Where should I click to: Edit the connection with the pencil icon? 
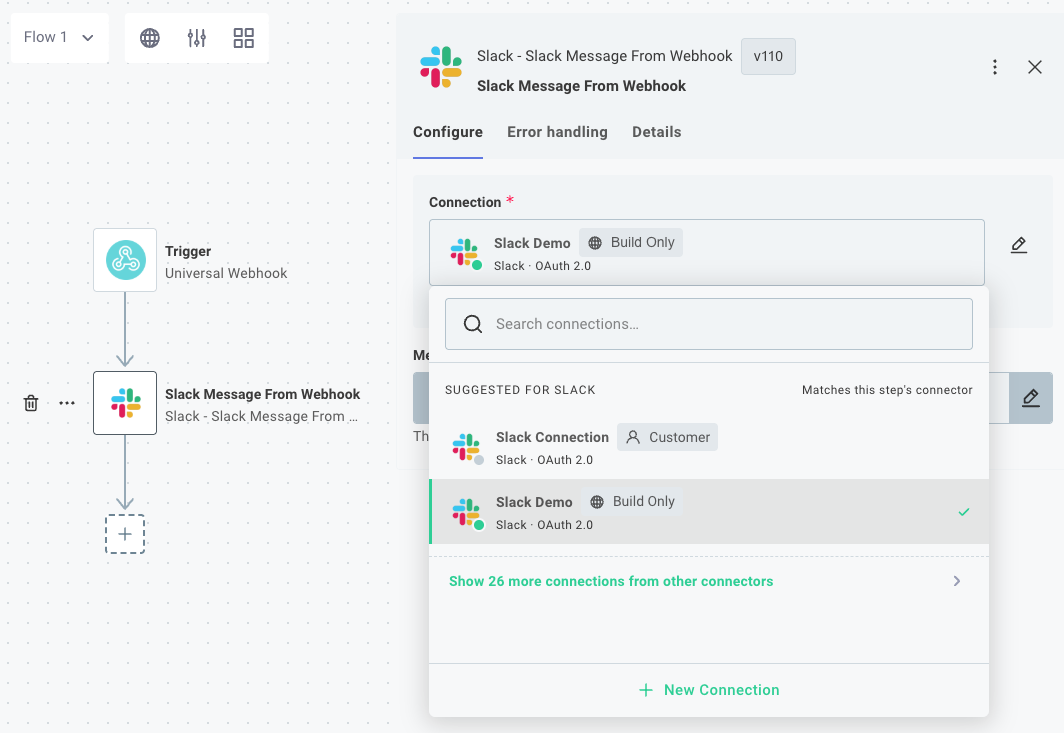coord(1019,245)
